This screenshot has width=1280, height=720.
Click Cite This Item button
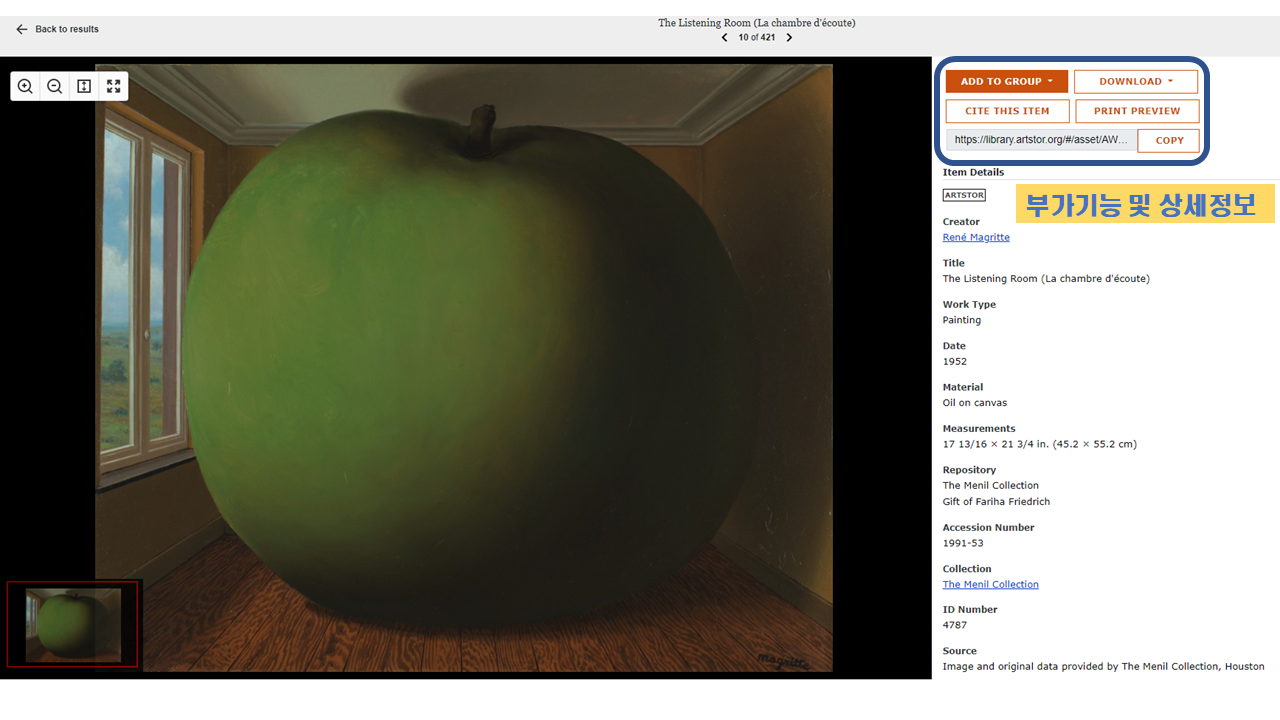pyautogui.click(x=1007, y=111)
